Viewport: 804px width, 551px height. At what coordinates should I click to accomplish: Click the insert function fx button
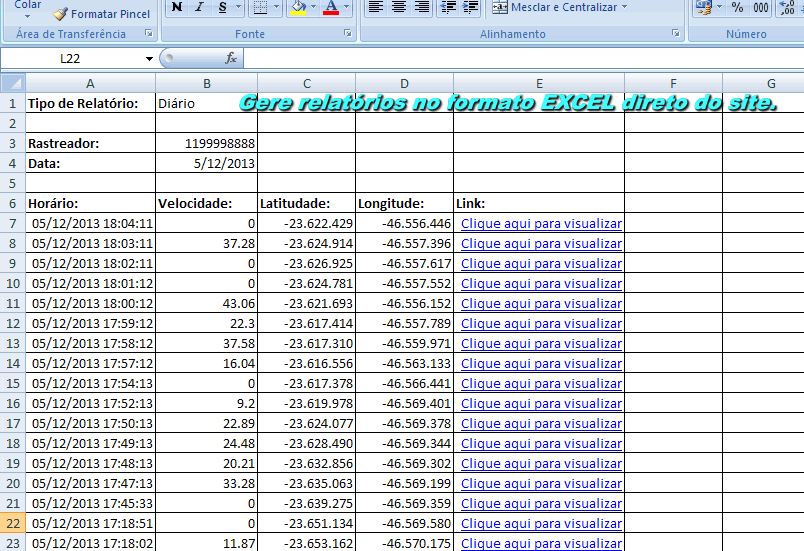[231, 58]
